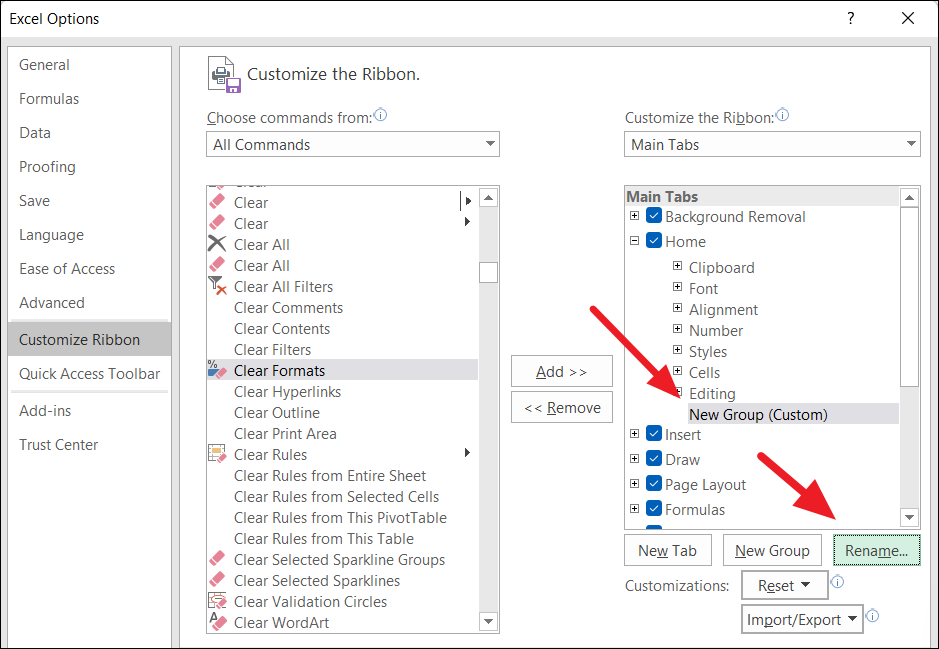Open the Choose commands from dropdown

point(353,144)
